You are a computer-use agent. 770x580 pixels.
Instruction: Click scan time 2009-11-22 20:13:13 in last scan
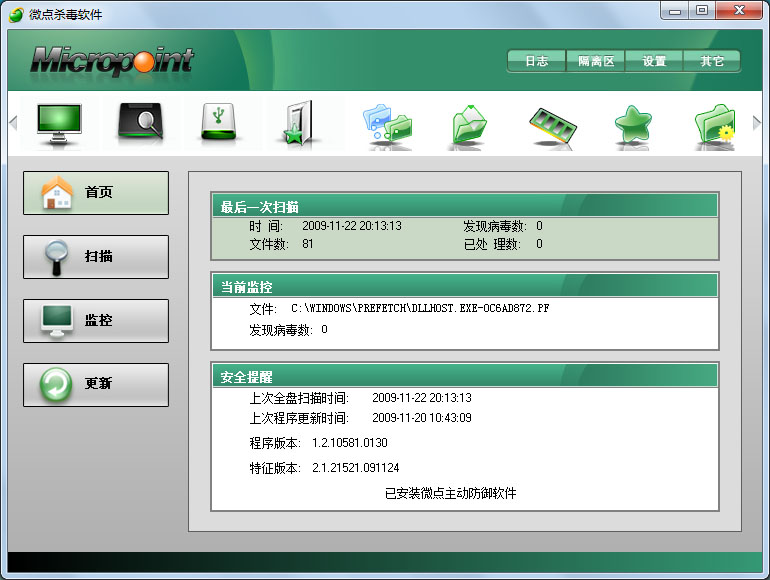click(352, 226)
